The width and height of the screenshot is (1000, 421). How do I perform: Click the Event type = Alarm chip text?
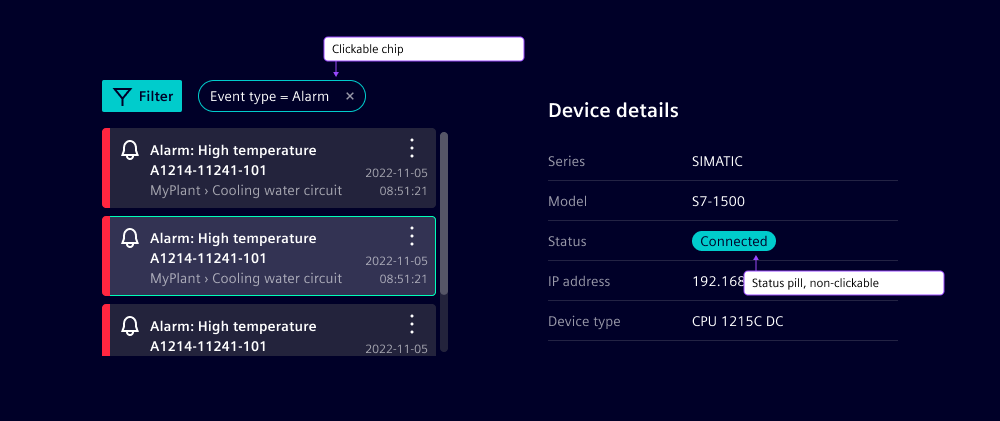(x=269, y=96)
